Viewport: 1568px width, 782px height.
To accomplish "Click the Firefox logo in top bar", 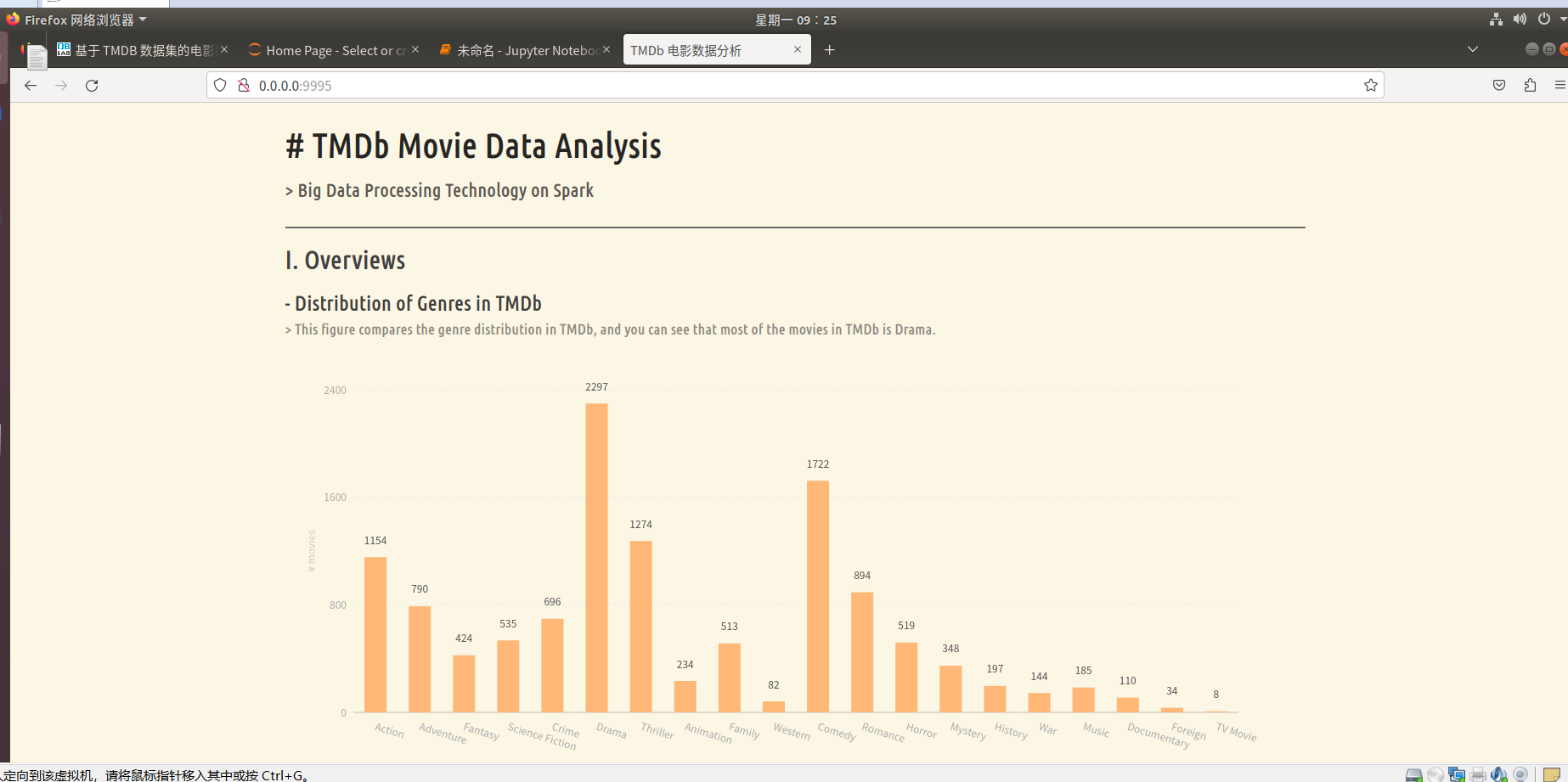I will (13, 19).
